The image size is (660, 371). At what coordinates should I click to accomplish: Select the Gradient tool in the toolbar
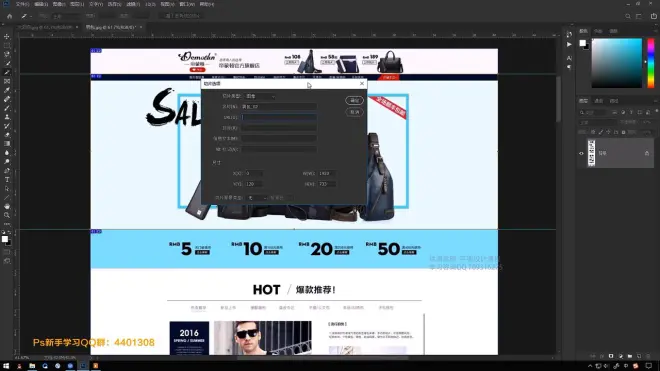pos(7,144)
